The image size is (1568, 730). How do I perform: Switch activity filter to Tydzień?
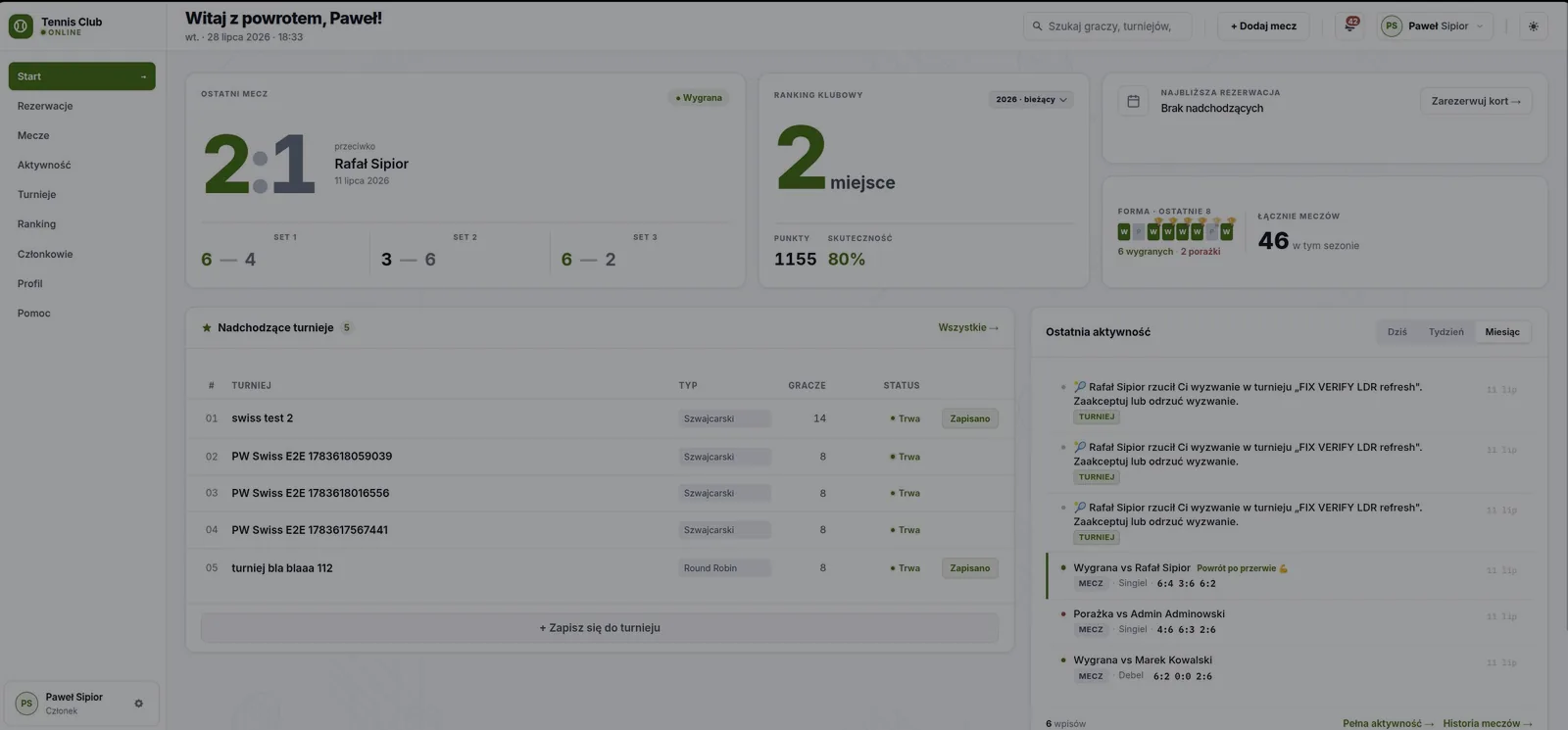pos(1446,332)
